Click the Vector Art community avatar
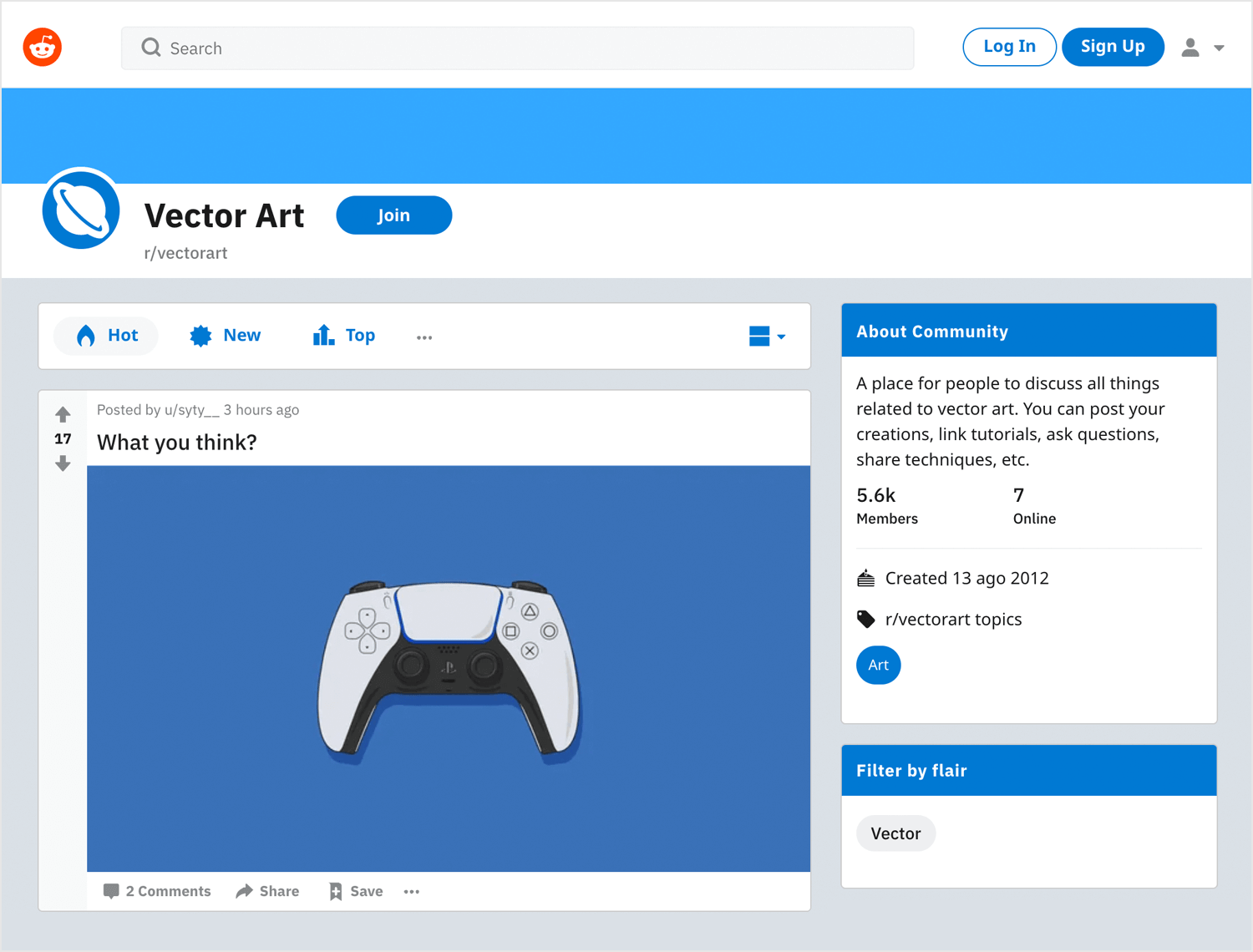1253x952 pixels. click(81, 209)
